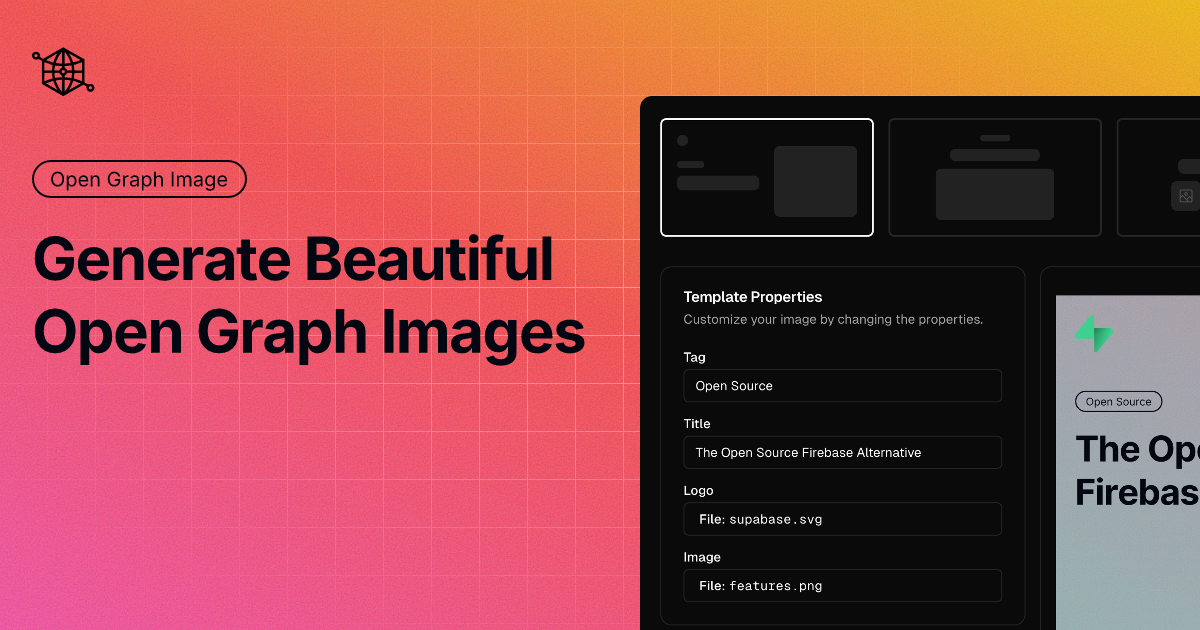The image size is (1200, 630).
Task: Click the Template Properties heading
Action: coord(752,297)
